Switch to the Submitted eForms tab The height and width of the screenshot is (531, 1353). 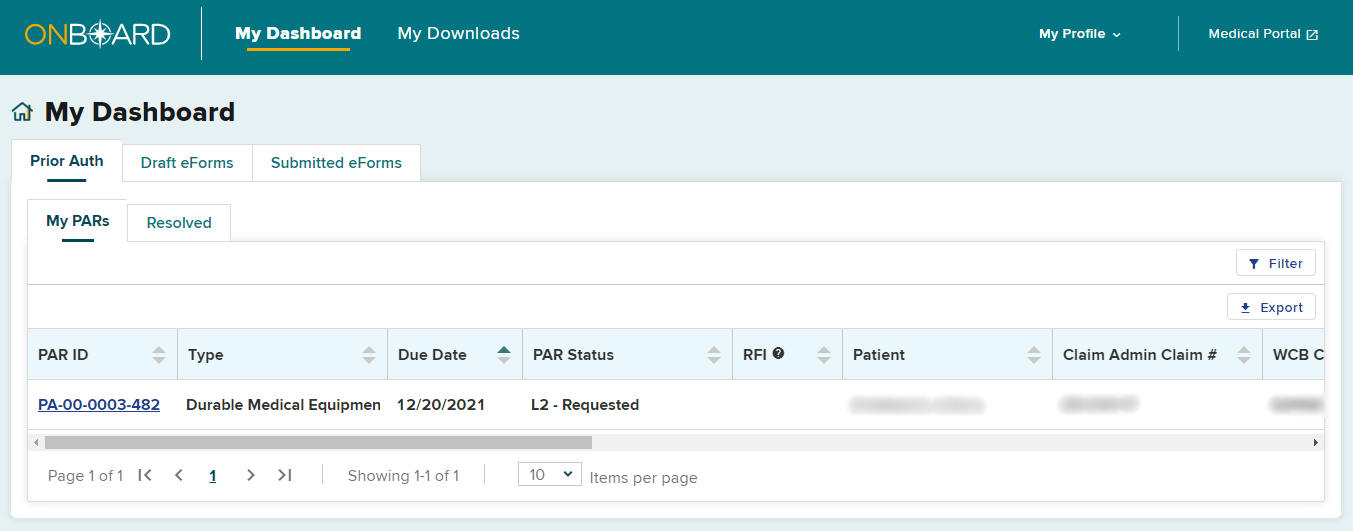(336, 163)
